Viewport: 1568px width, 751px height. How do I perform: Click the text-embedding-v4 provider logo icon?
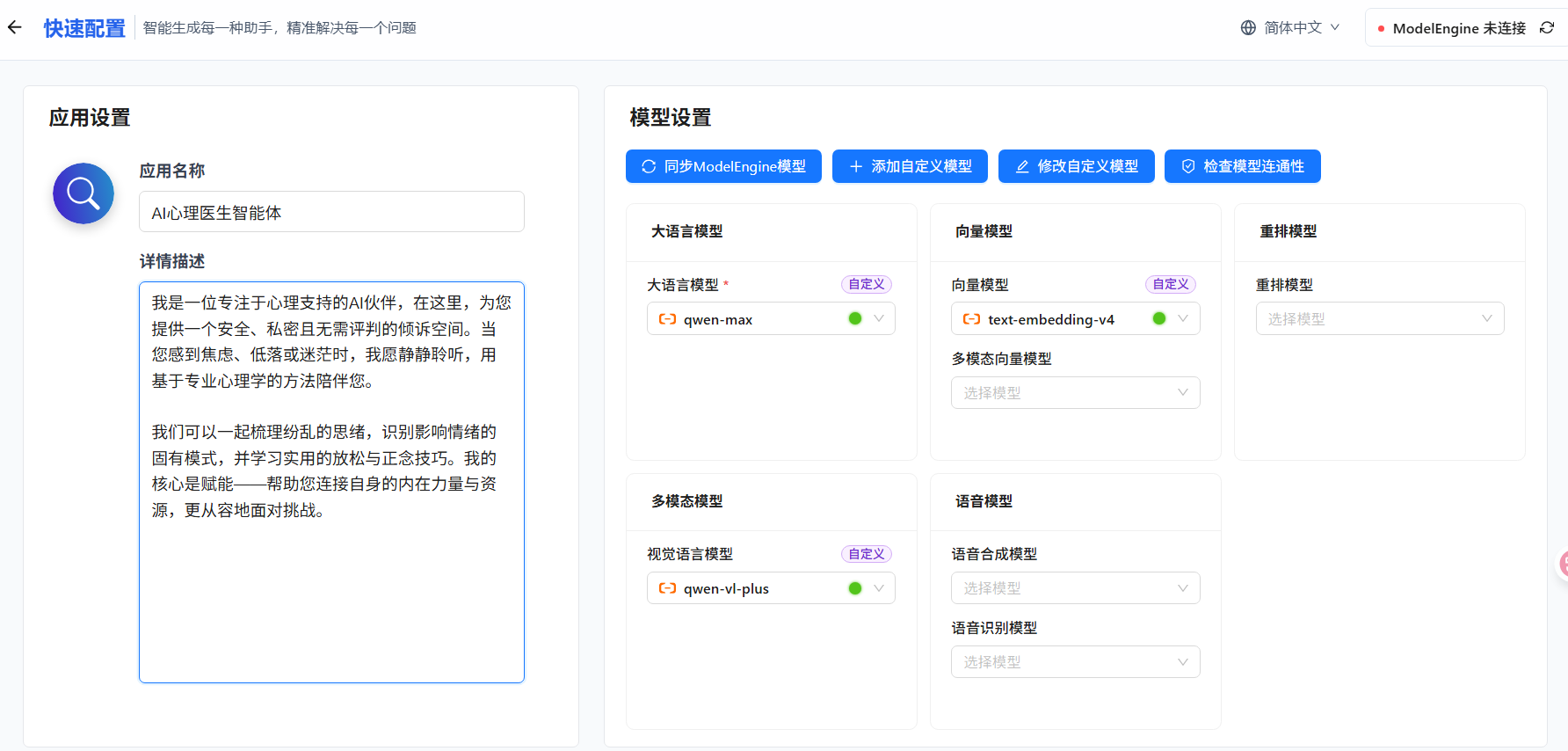click(972, 319)
